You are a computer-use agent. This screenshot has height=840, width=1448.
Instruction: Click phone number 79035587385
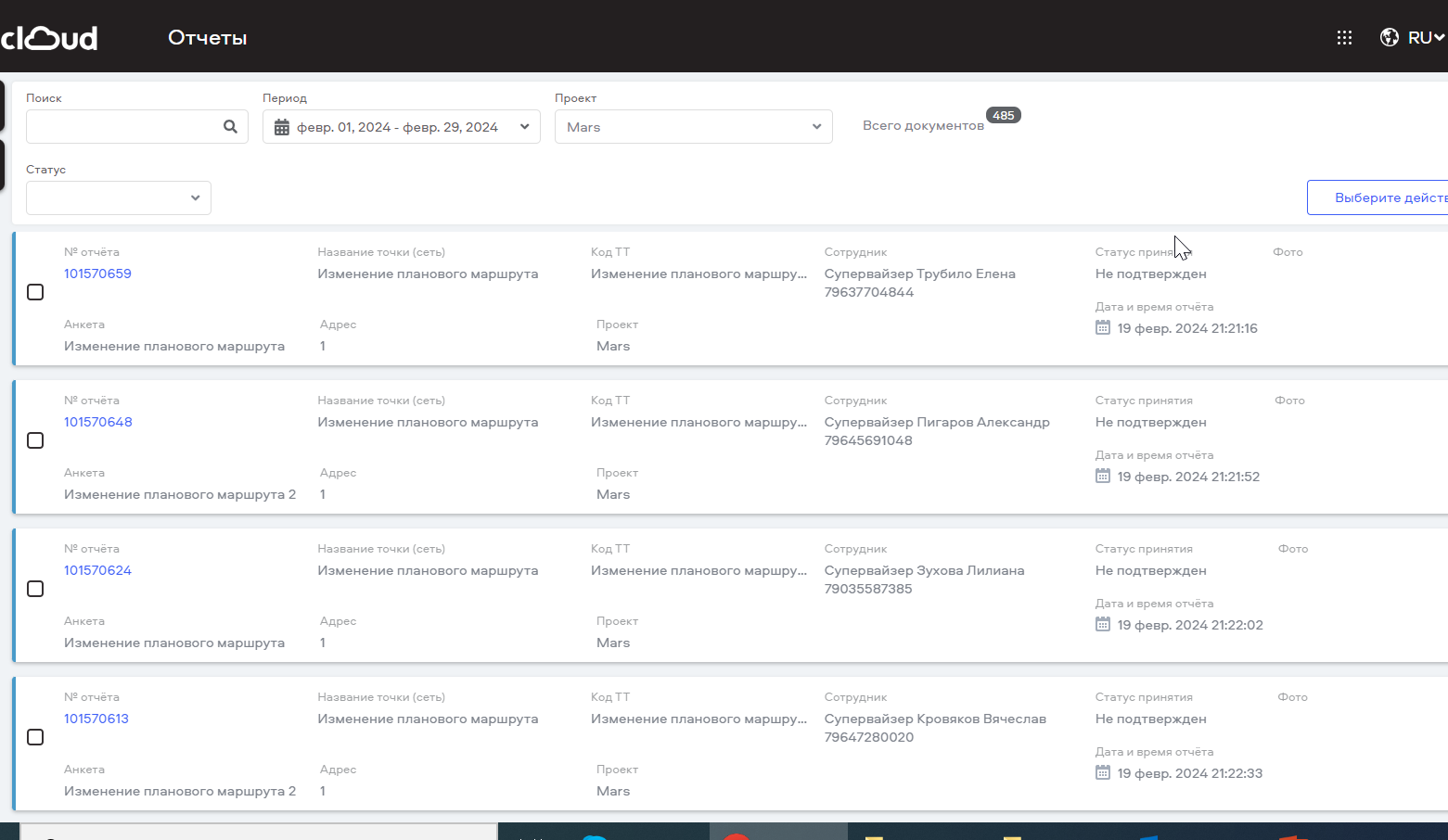pos(868,589)
